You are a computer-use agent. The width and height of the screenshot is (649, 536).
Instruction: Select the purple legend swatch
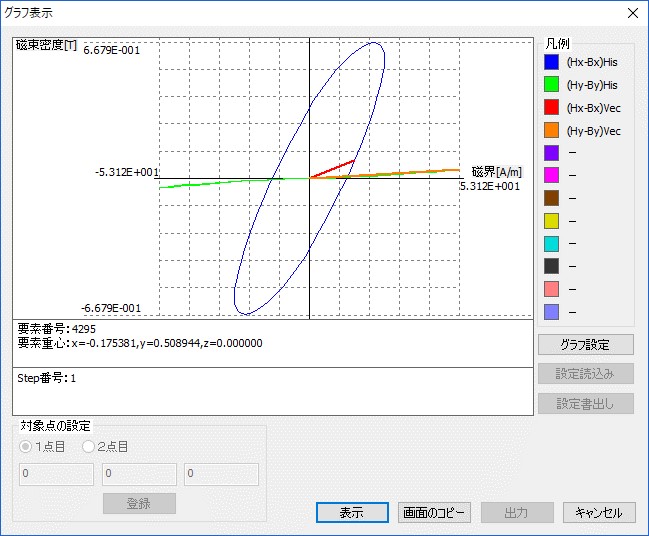tap(551, 153)
